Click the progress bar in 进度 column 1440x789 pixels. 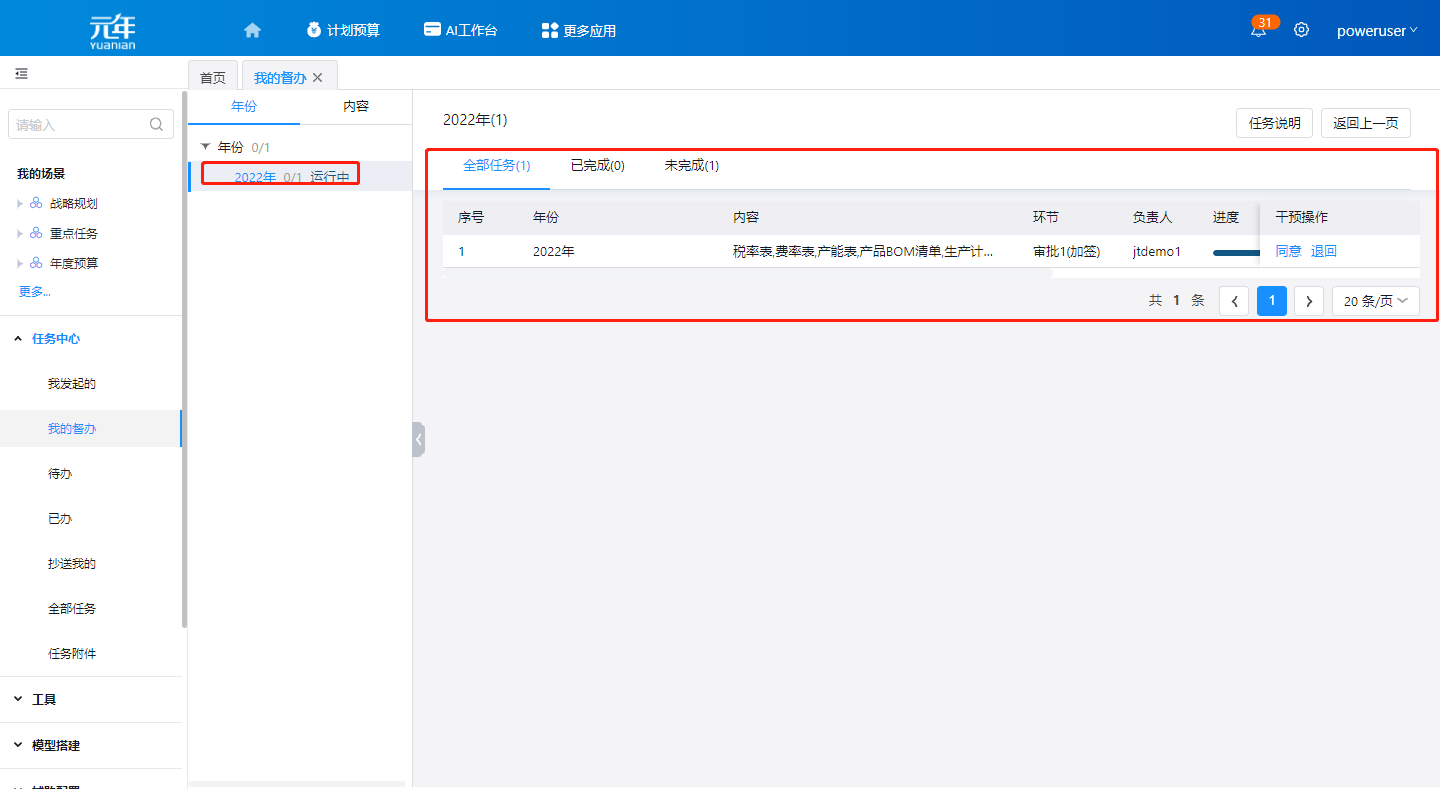1235,253
